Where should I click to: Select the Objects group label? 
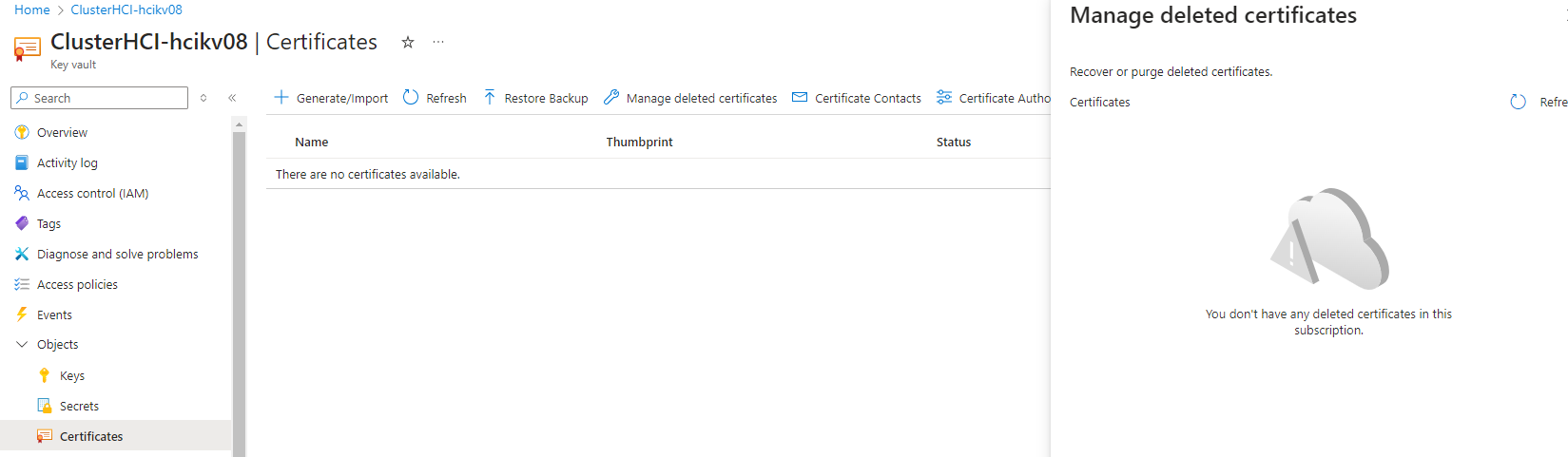pos(57,344)
